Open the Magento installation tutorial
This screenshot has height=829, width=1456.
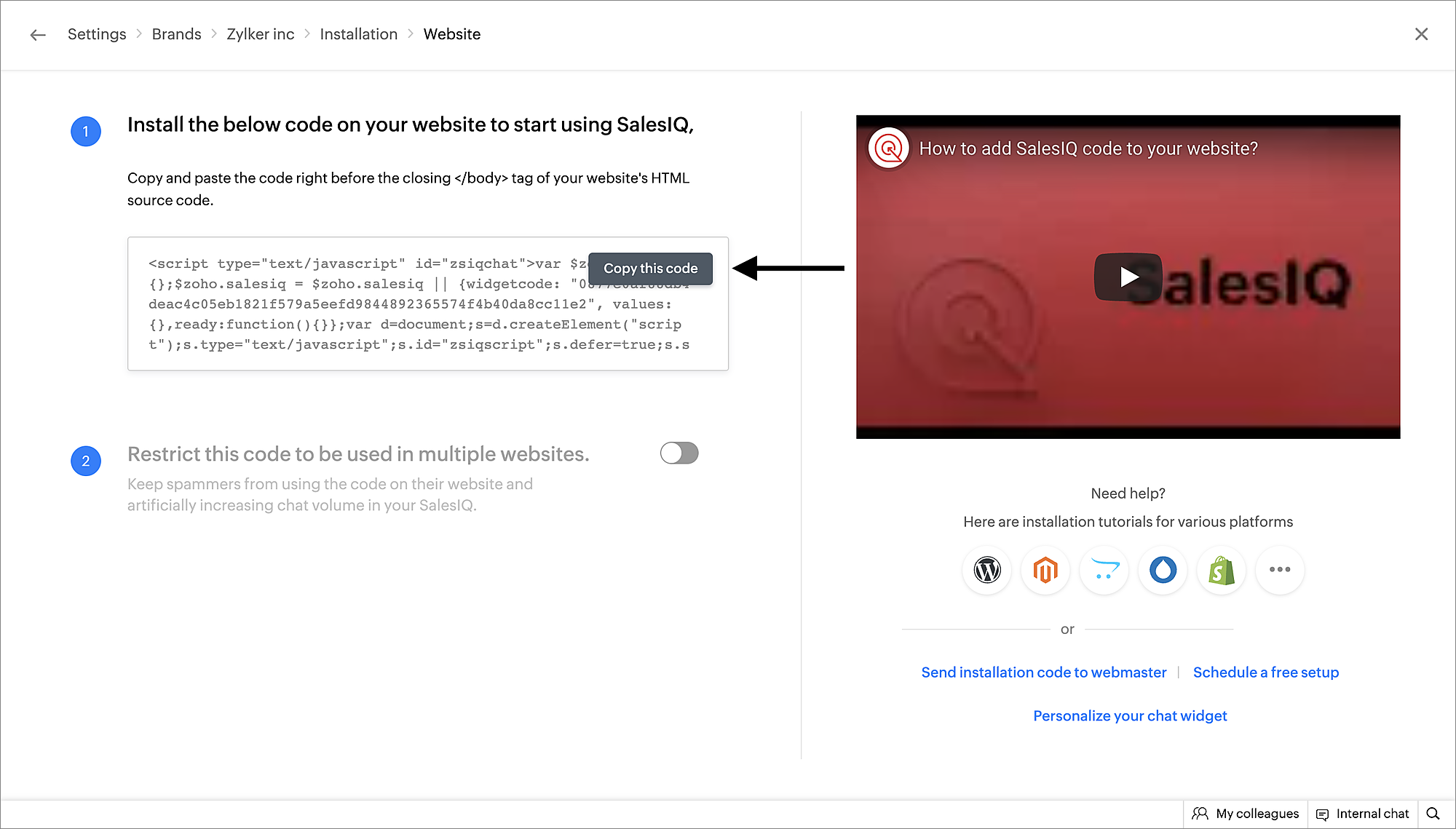click(1045, 570)
